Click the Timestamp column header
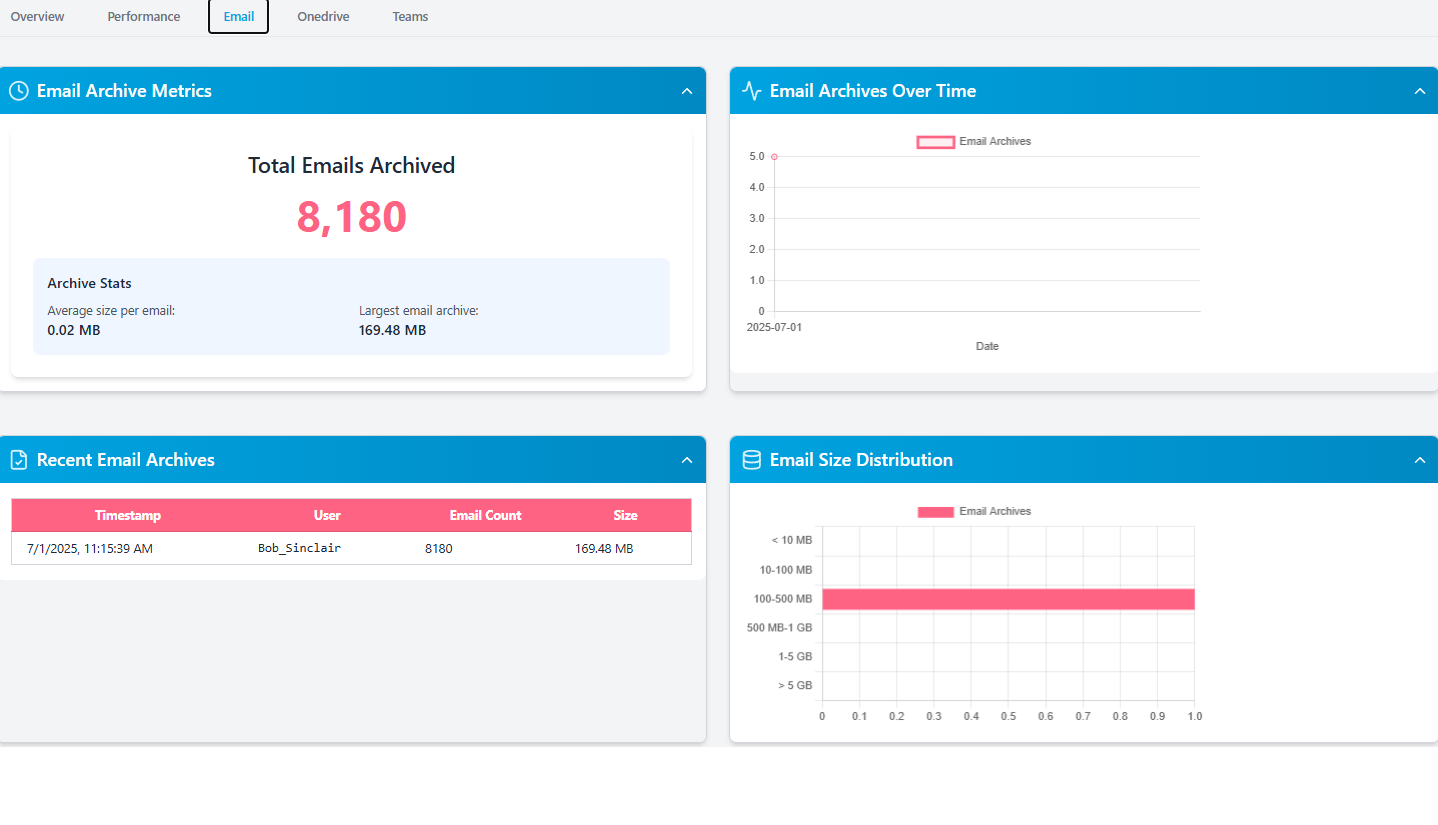The height and width of the screenshot is (825, 1438). tap(128, 516)
